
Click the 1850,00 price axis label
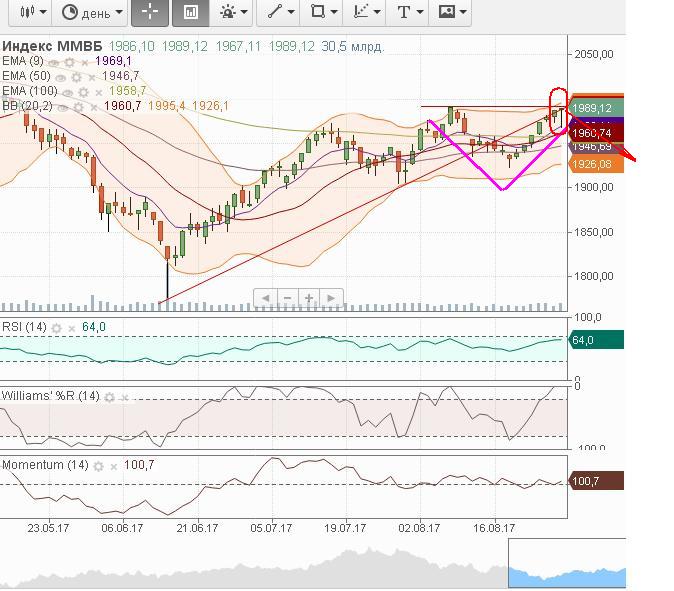coord(594,232)
